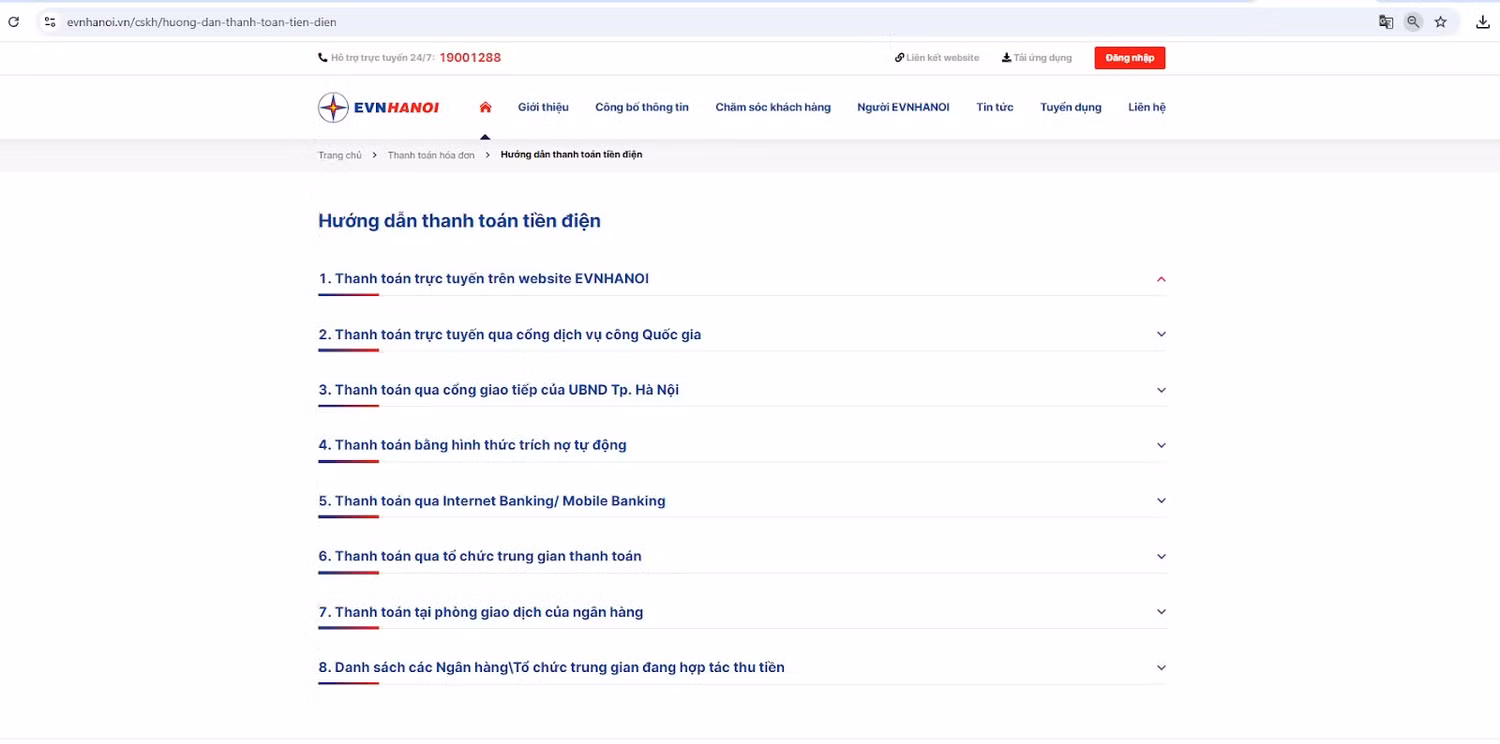
Task: Expand chevron for section 4 trích nợ tự động
Action: [x=1161, y=445]
